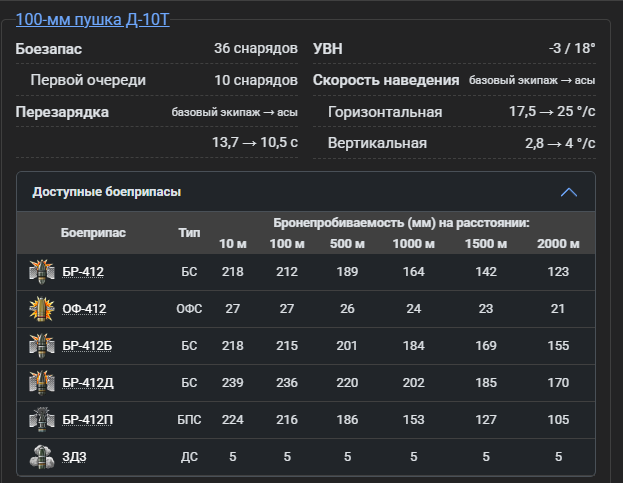The width and height of the screenshot is (623, 483).
Task: Collapse the Доступные боеприпасы section chevron
Action: (569, 192)
